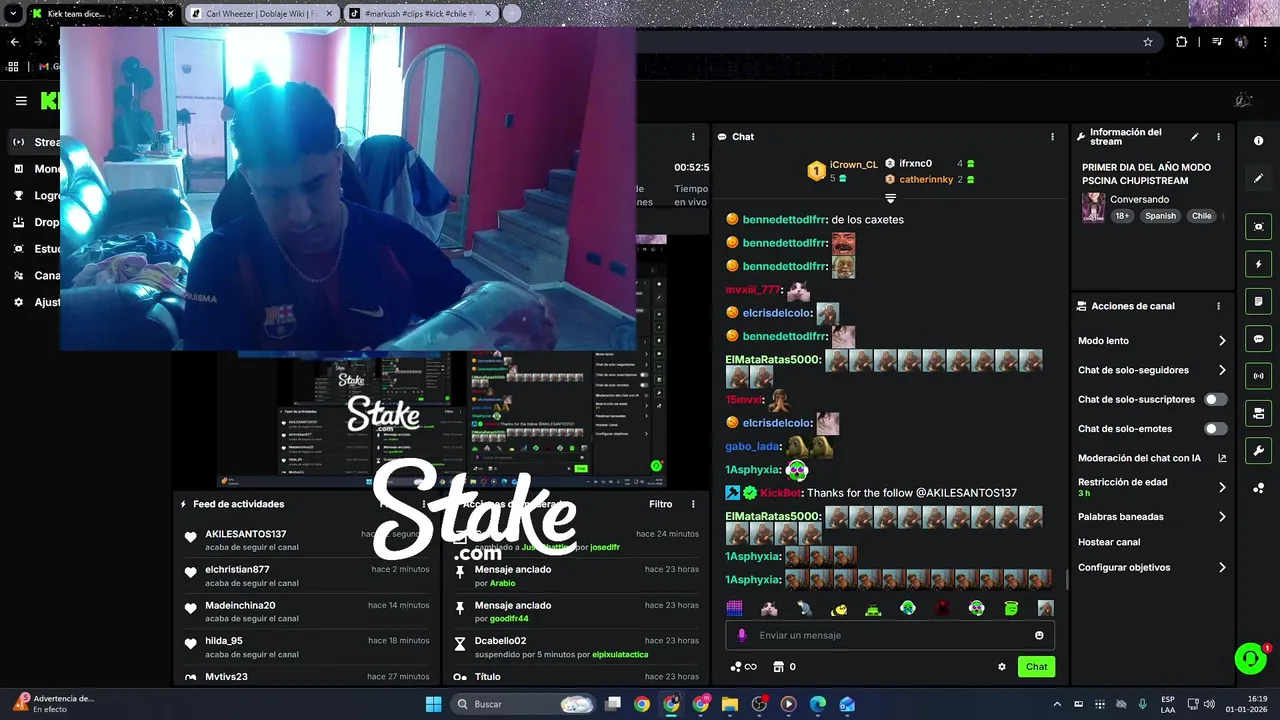Open Información del stream three-dot menu
The image size is (1280, 720).
coord(1218,137)
